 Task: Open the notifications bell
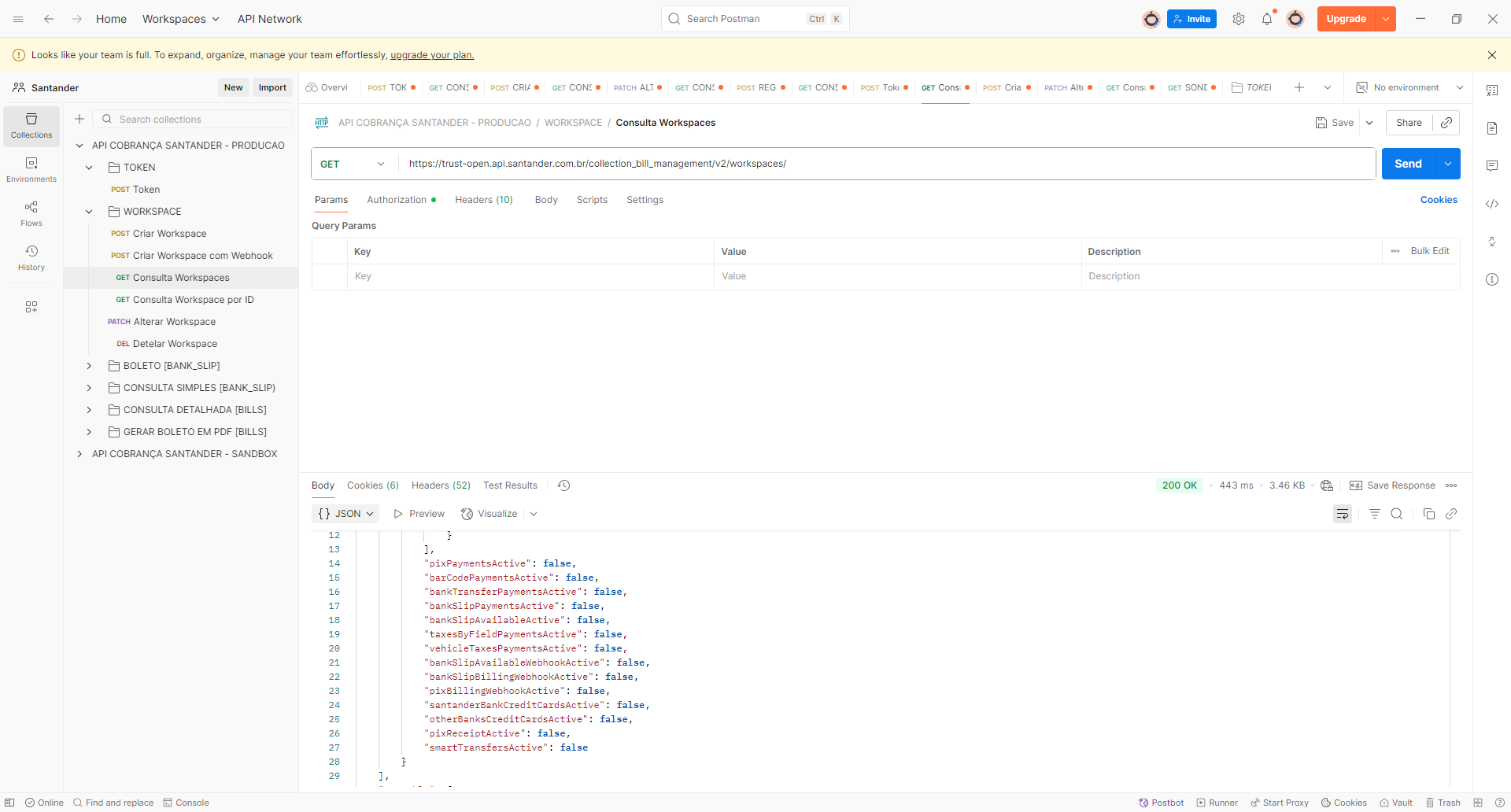(1267, 19)
